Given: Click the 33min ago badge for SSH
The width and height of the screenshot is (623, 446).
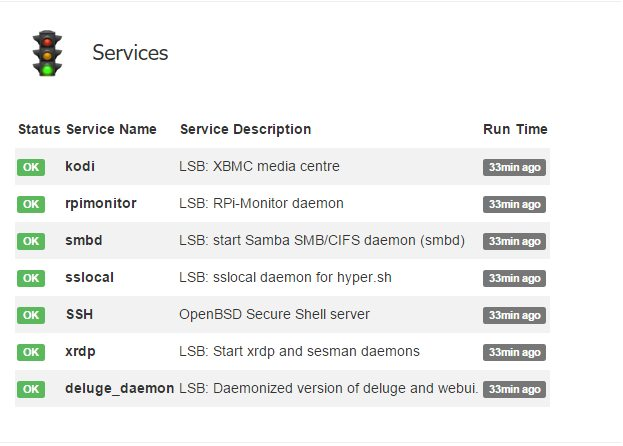Looking at the screenshot, I should 515,315.
